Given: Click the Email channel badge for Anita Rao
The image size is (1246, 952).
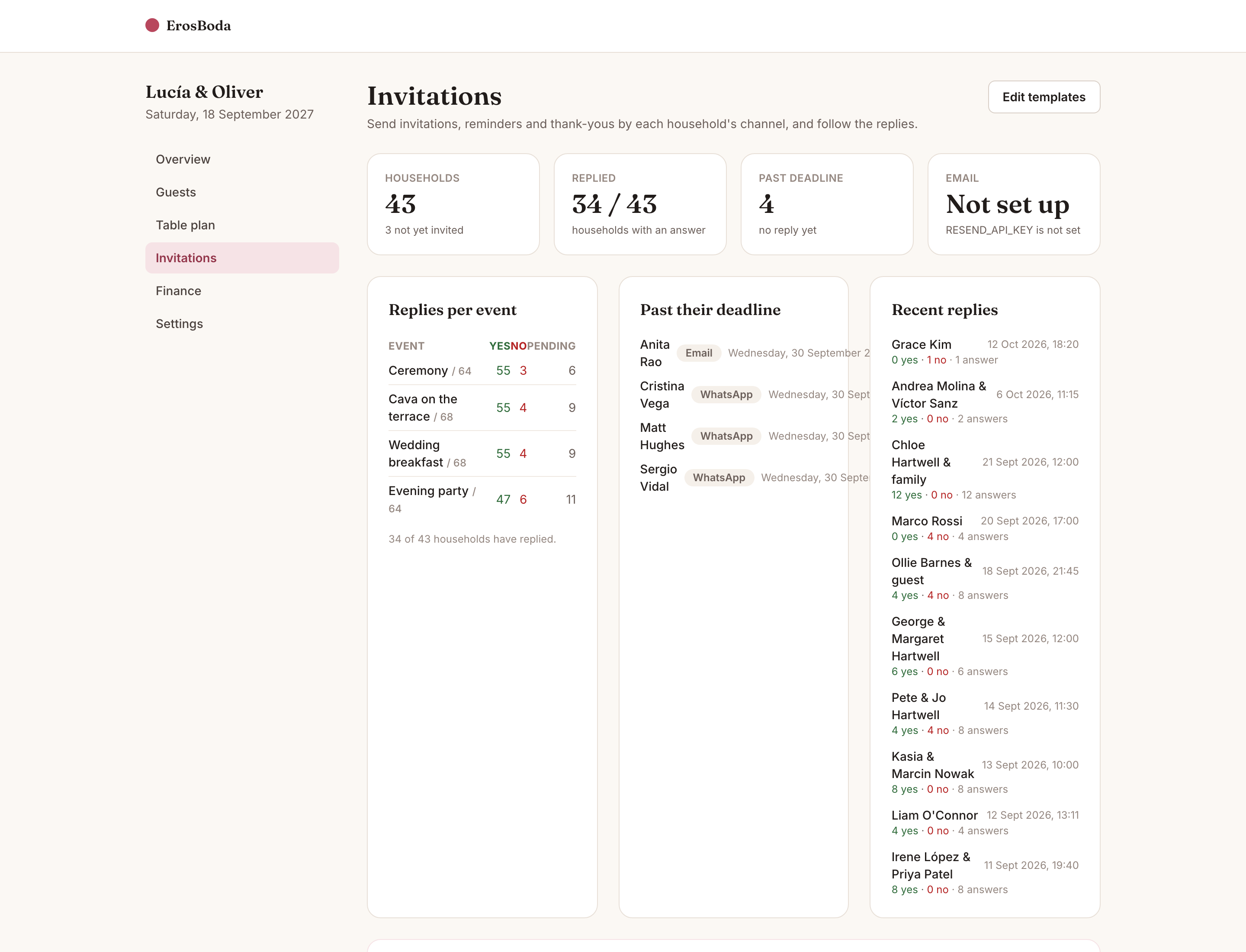Looking at the screenshot, I should point(699,353).
